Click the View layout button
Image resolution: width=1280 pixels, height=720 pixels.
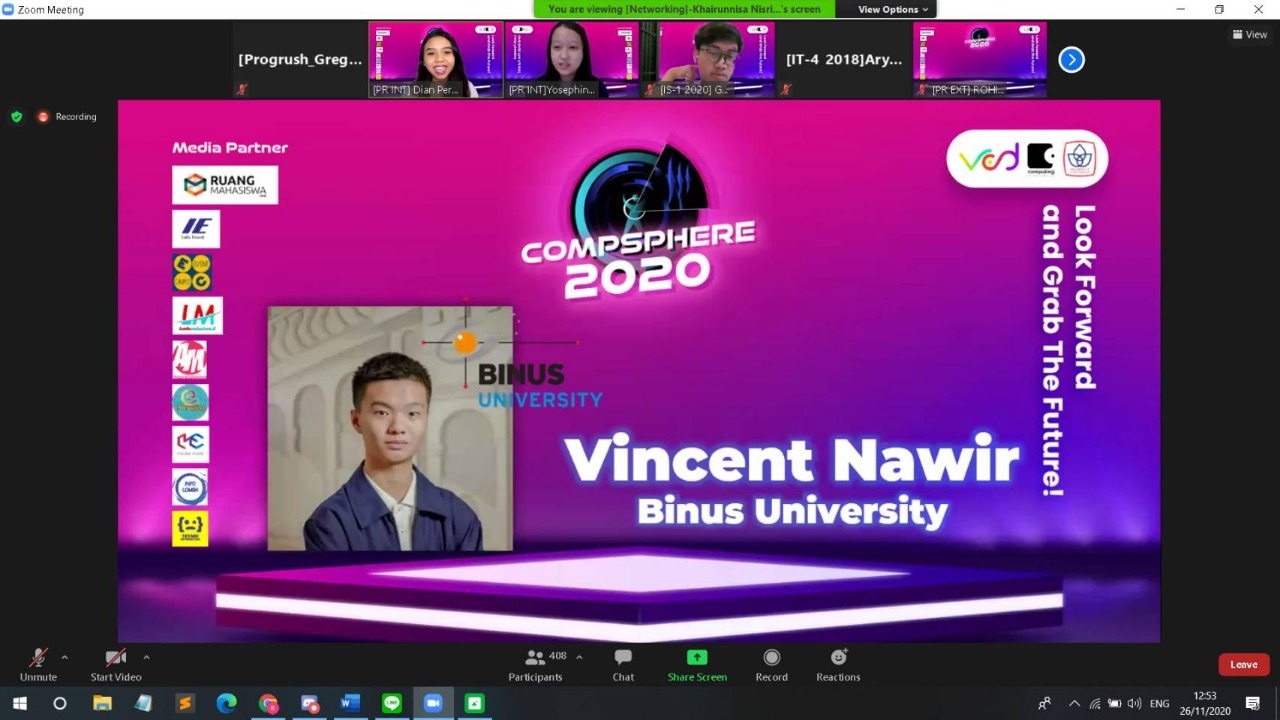point(1250,34)
